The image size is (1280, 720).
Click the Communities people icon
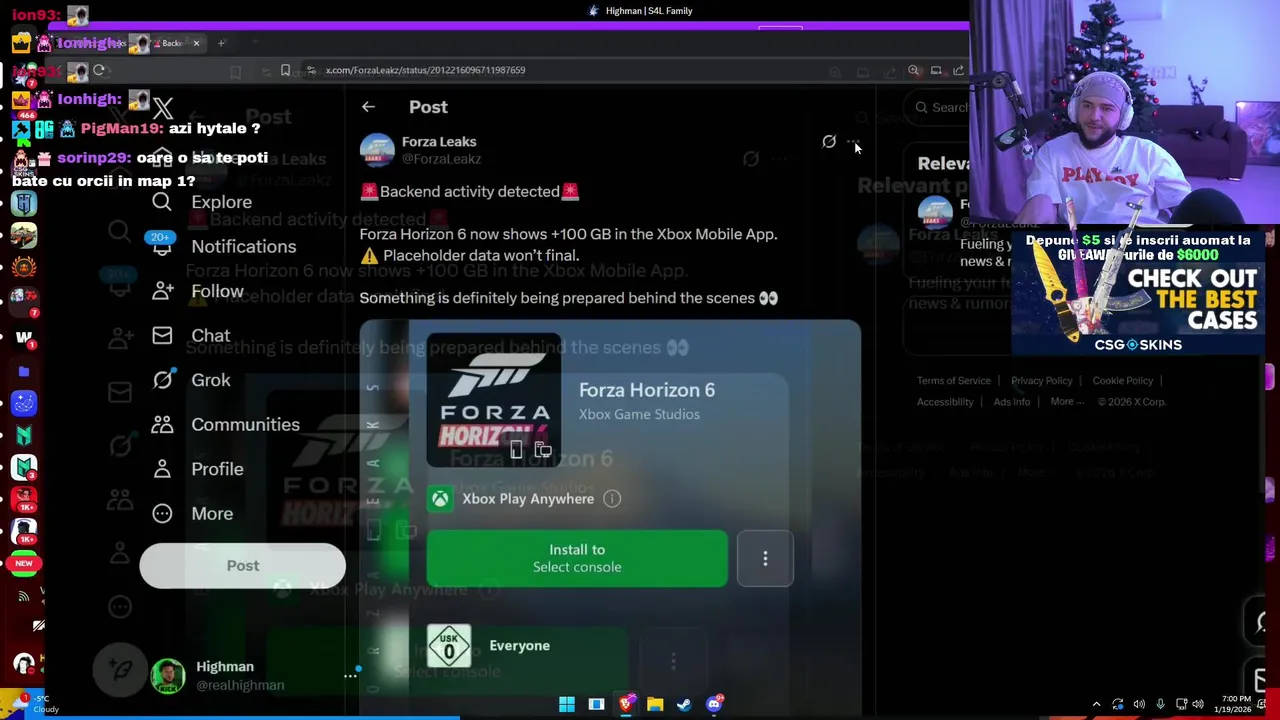[x=162, y=425]
